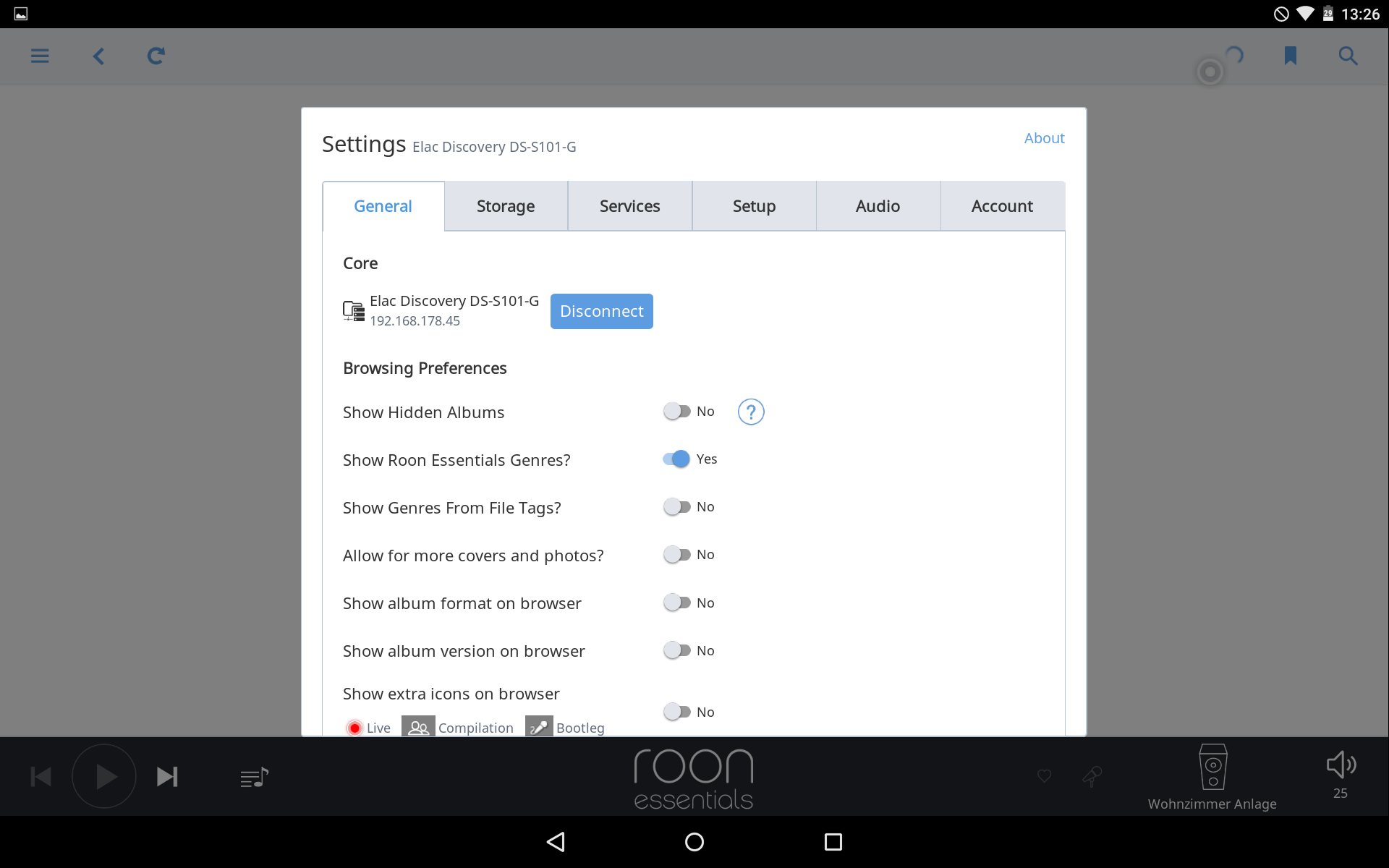
Task: Click the roon essentials logo
Action: click(x=694, y=778)
